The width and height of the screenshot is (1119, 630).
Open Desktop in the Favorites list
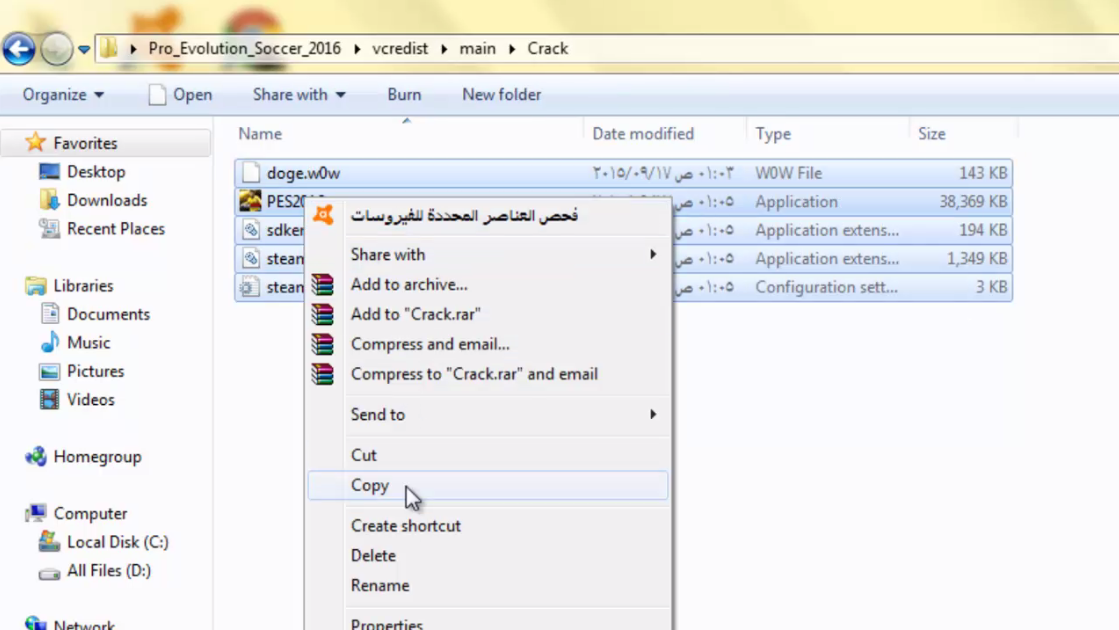point(96,172)
